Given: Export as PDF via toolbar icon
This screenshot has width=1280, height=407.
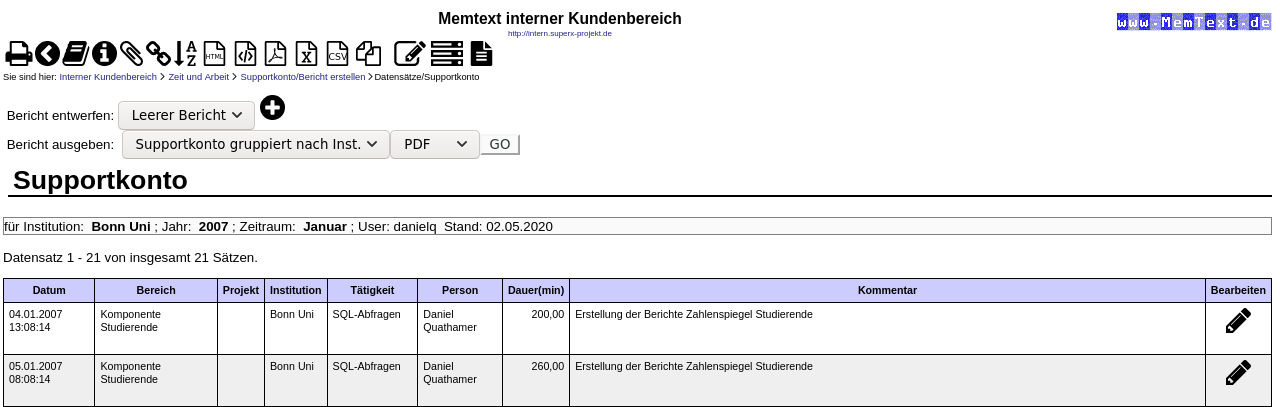Looking at the screenshot, I should pos(276,53).
